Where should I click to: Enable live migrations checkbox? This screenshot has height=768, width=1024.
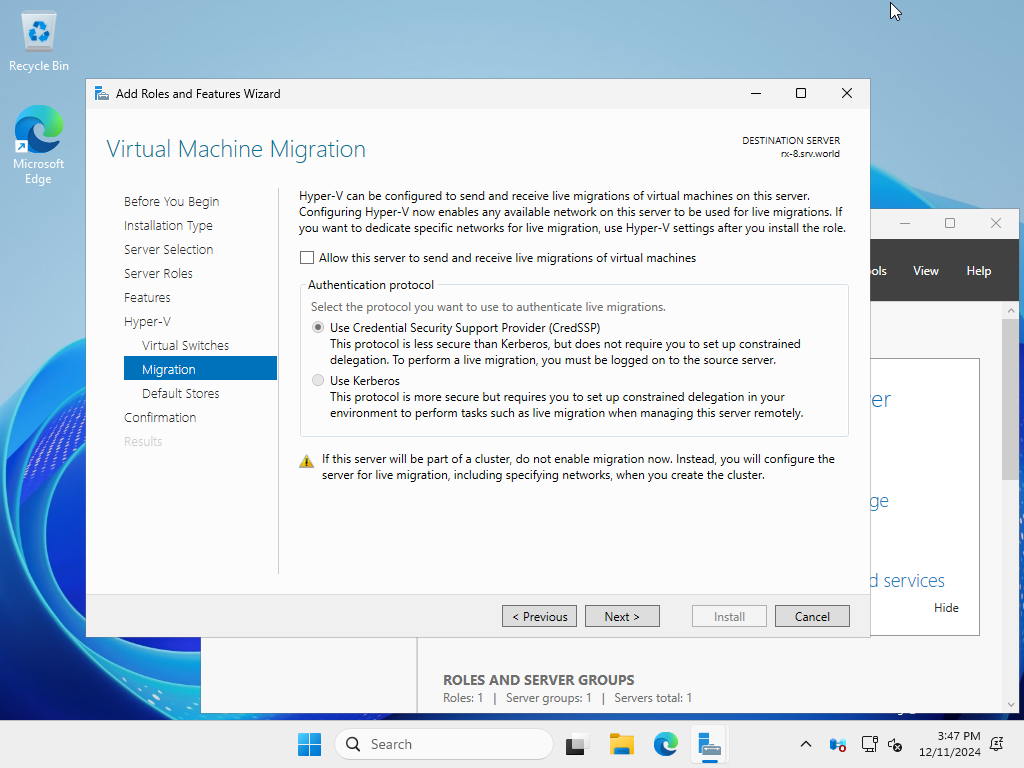pyautogui.click(x=306, y=257)
